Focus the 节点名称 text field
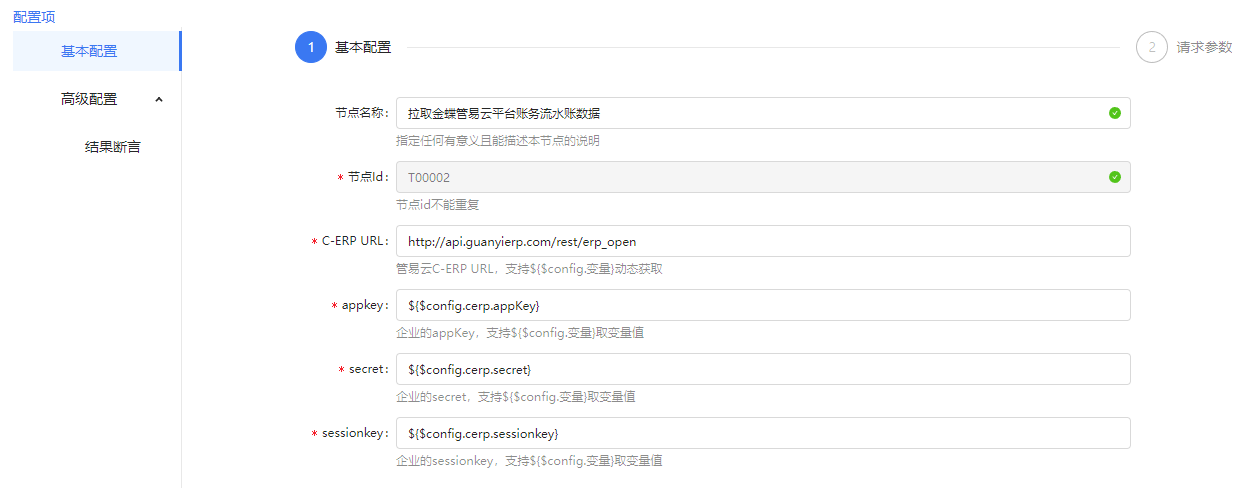 pos(750,113)
